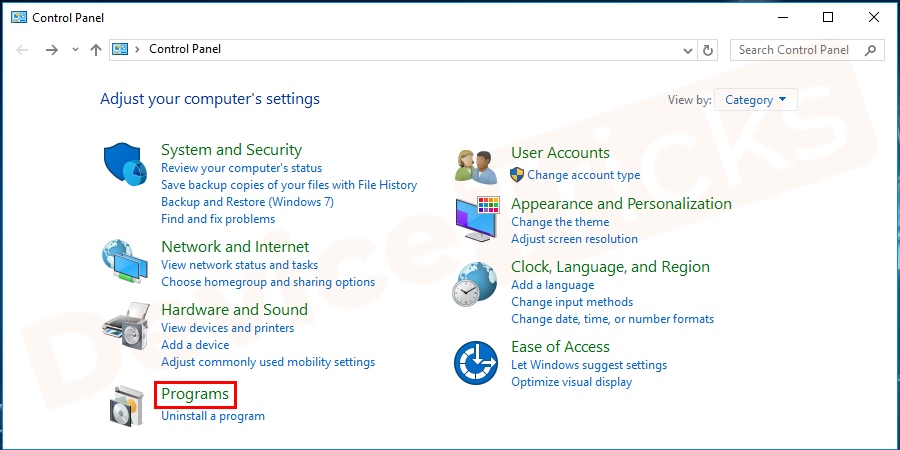Open System and Security category
Viewport: 900px width, 450px height.
click(x=231, y=150)
